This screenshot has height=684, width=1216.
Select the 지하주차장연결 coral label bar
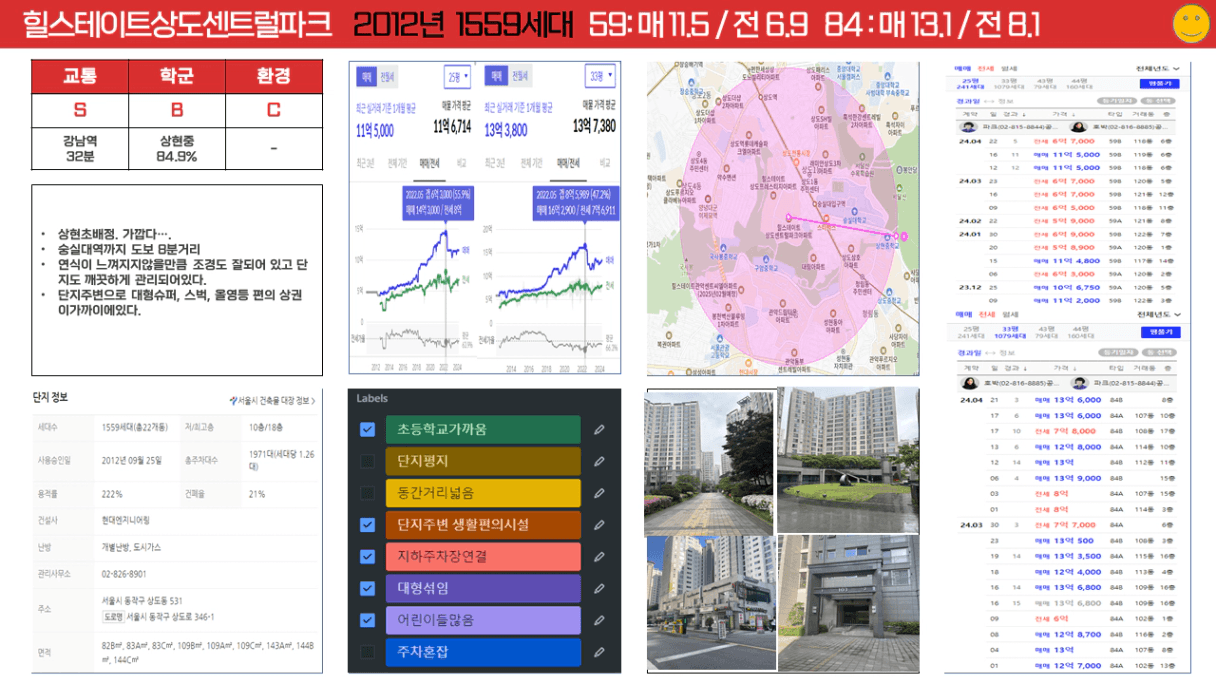(x=483, y=557)
